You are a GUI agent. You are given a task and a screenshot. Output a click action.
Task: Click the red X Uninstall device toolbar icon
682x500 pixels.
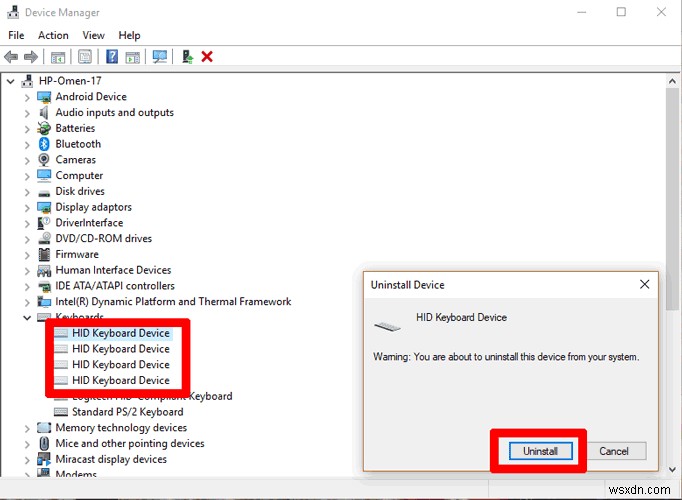click(x=207, y=57)
